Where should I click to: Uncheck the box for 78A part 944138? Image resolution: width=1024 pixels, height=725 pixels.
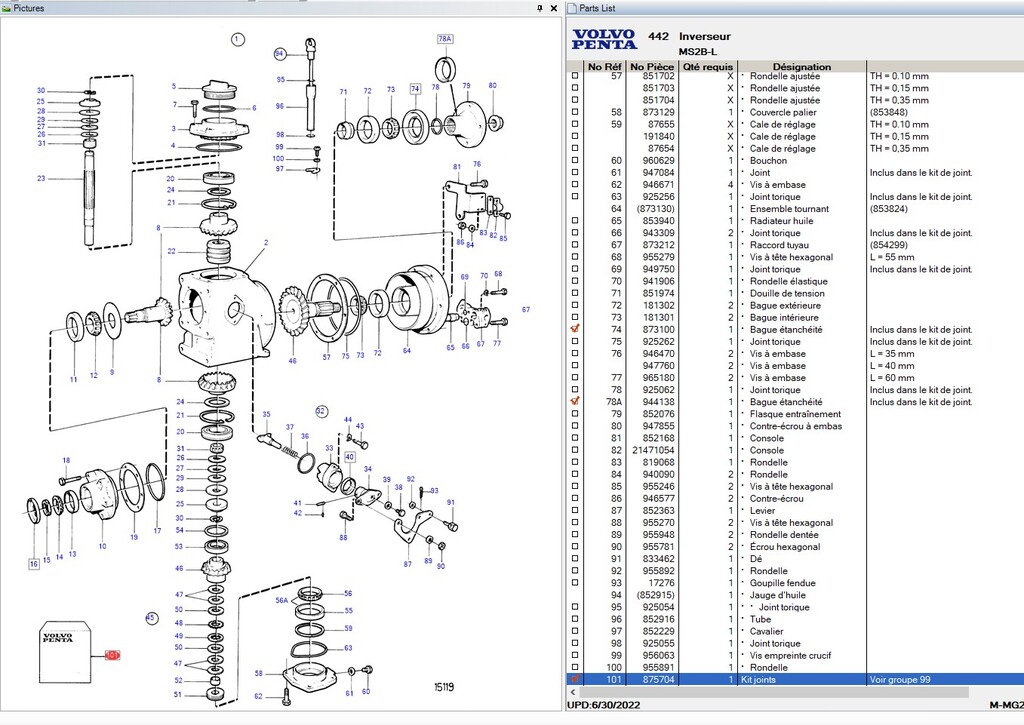pyautogui.click(x=575, y=402)
